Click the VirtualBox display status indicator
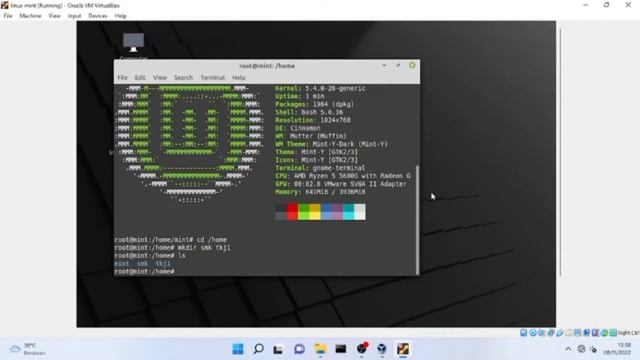The width and height of the screenshot is (640, 360). (578, 333)
